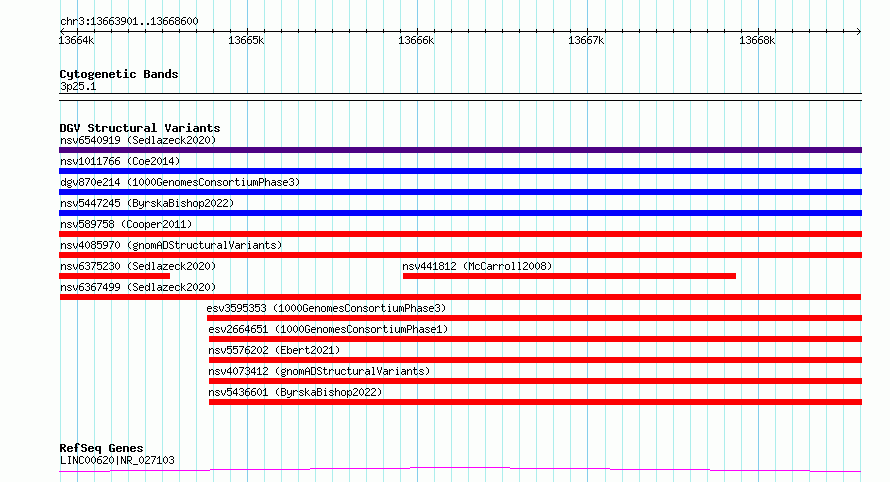Select the red esv3595353 variant bar
890x482 pixels.
(x=534, y=318)
